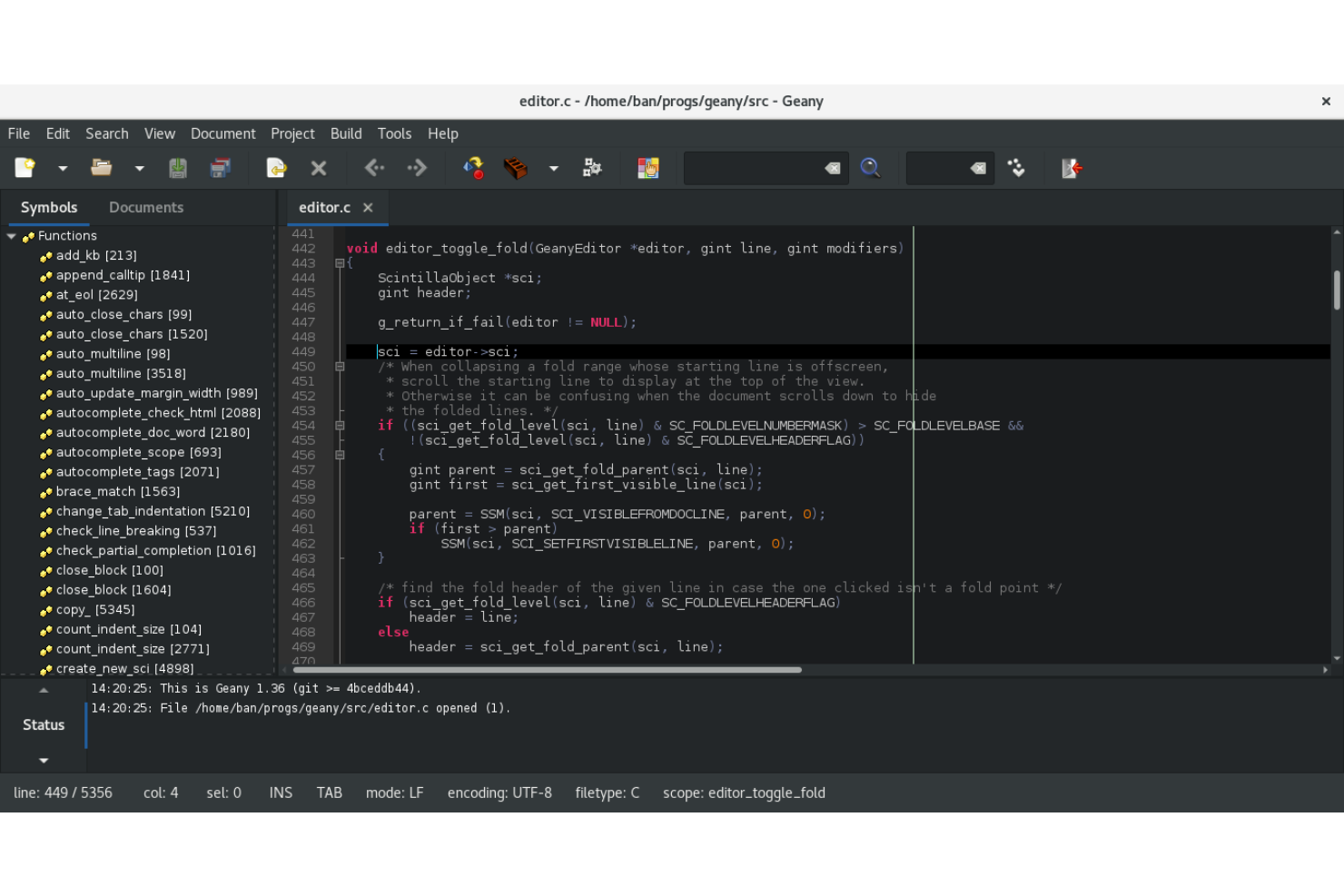Close the Geany window
Viewport: 1344px width, 896px height.
click(1326, 102)
